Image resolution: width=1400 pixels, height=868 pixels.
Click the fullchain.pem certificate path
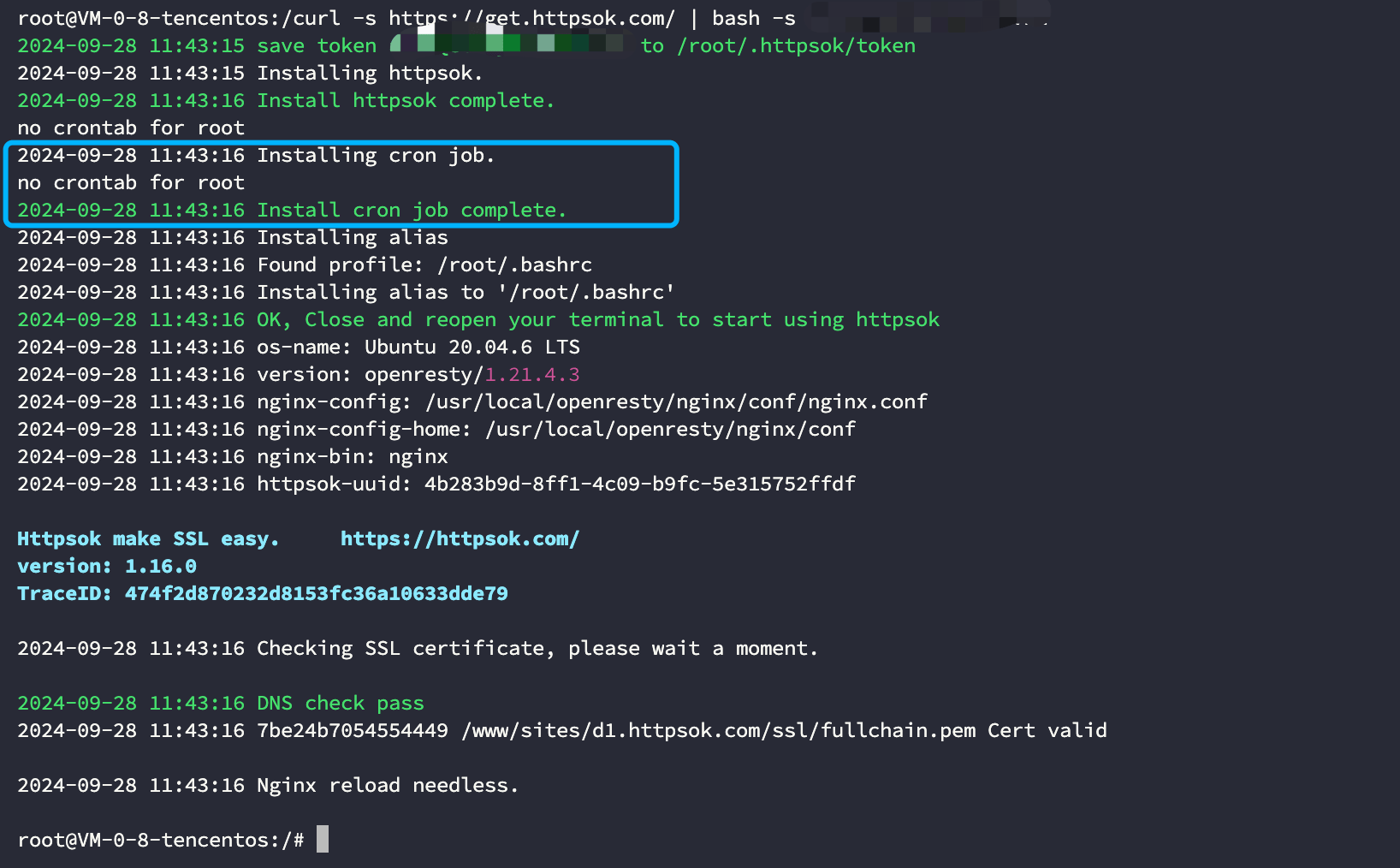coord(718,730)
